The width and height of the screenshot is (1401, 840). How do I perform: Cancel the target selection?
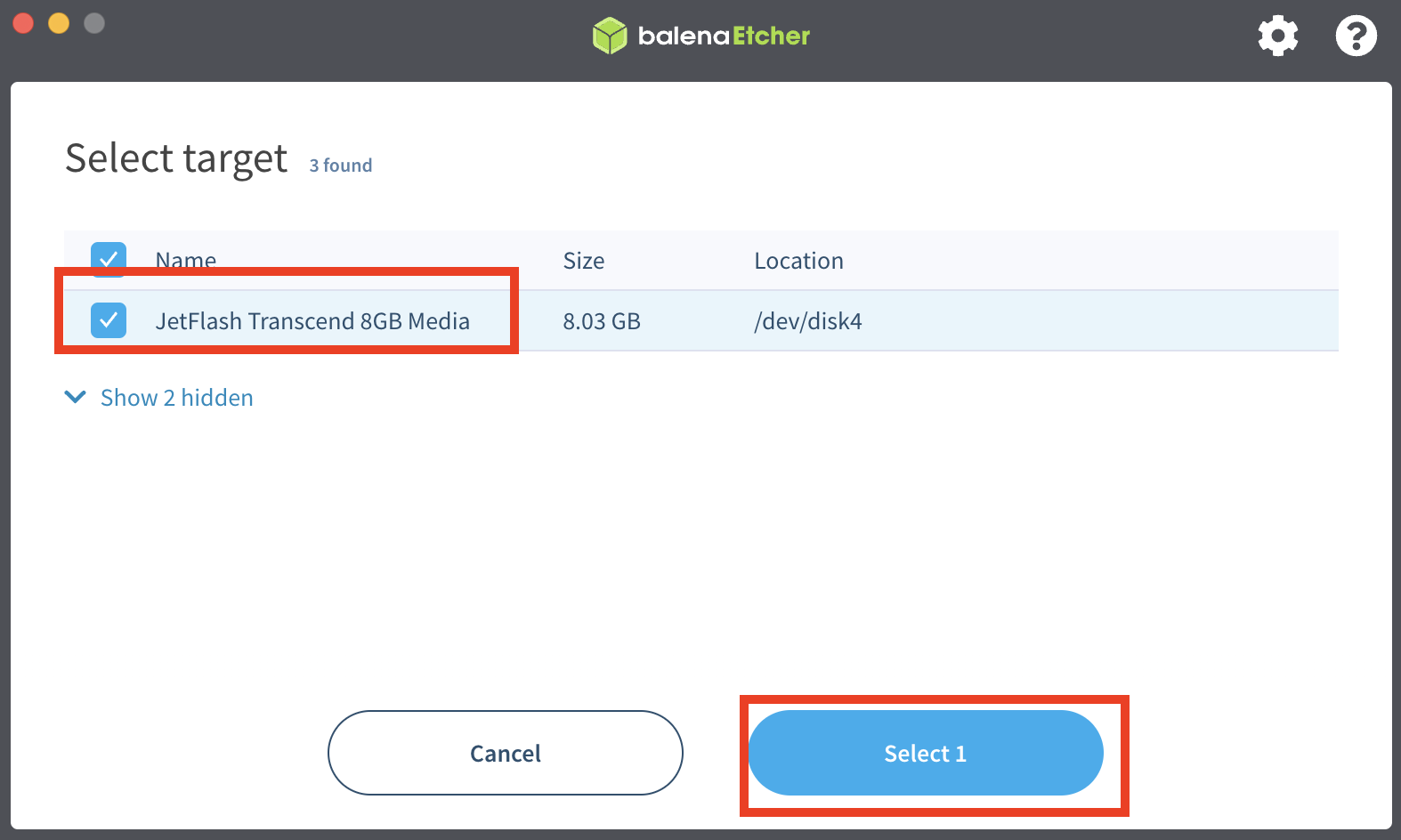click(506, 753)
